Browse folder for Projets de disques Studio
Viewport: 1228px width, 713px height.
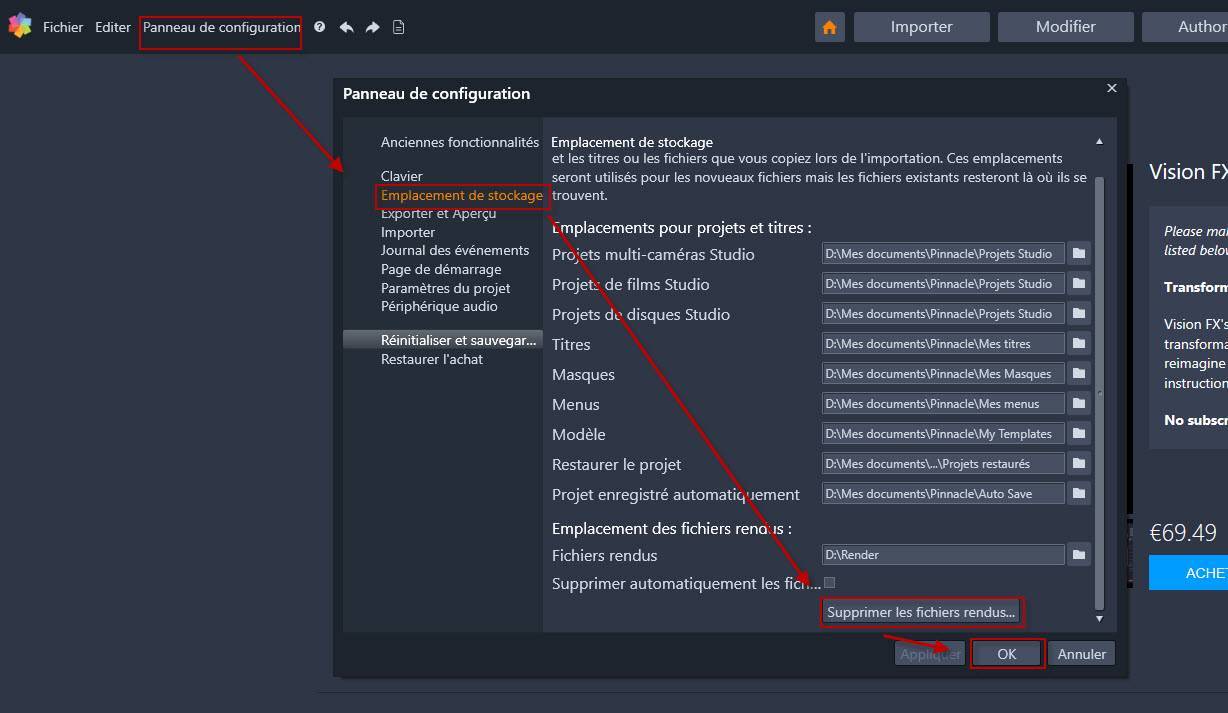1079,314
